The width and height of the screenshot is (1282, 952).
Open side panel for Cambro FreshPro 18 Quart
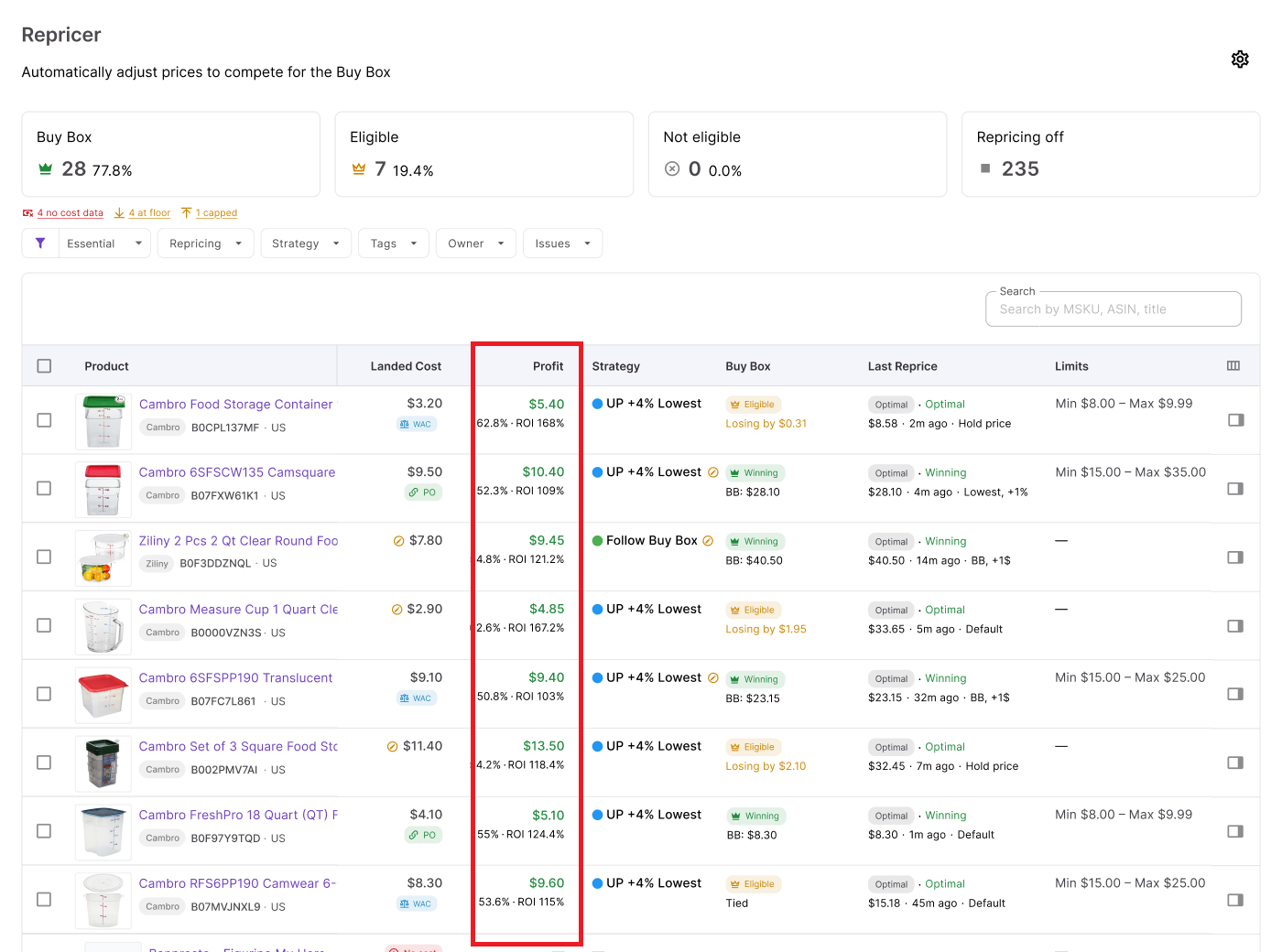[1235, 831]
